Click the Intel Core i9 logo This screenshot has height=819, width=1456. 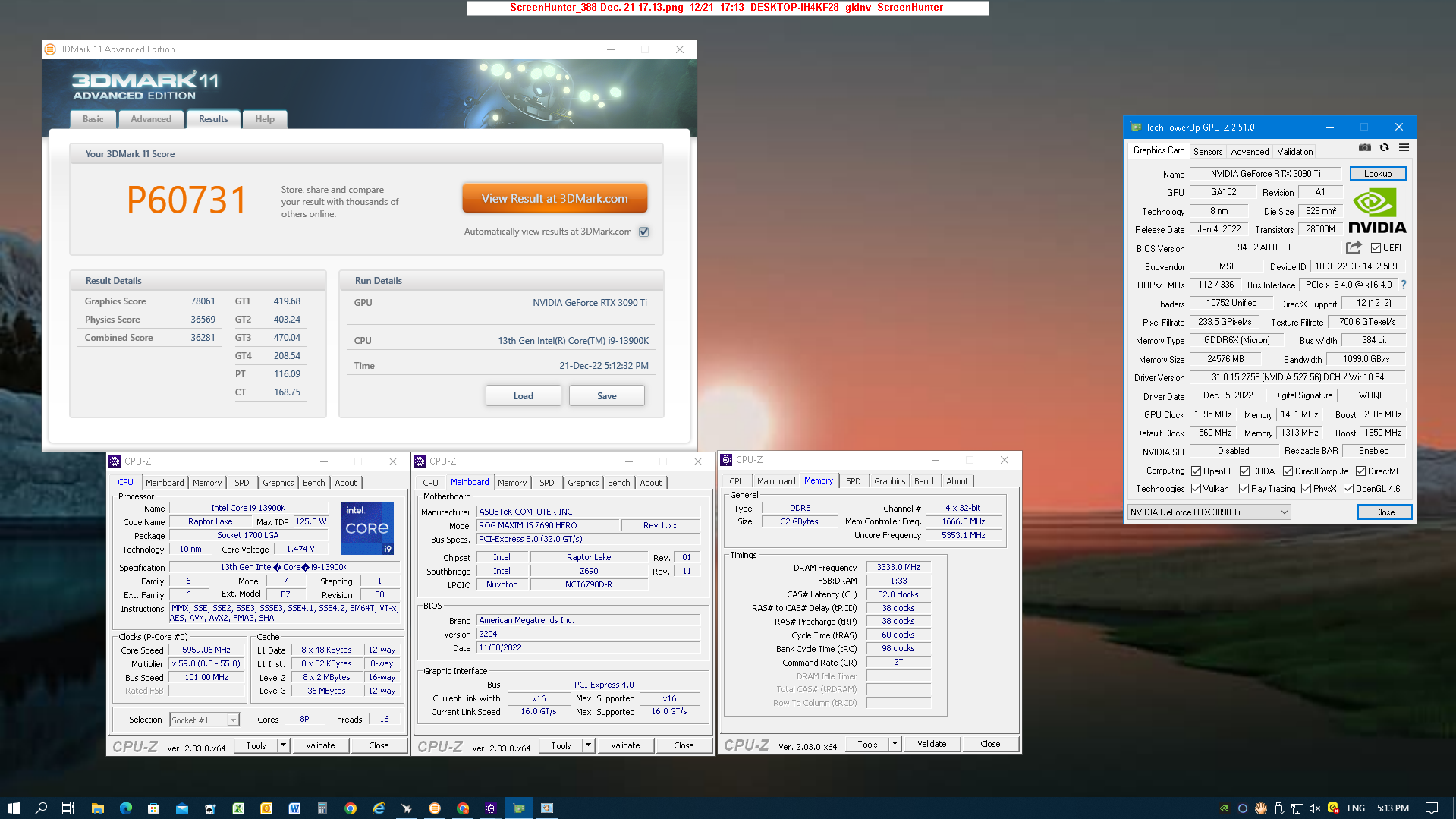coord(367,528)
